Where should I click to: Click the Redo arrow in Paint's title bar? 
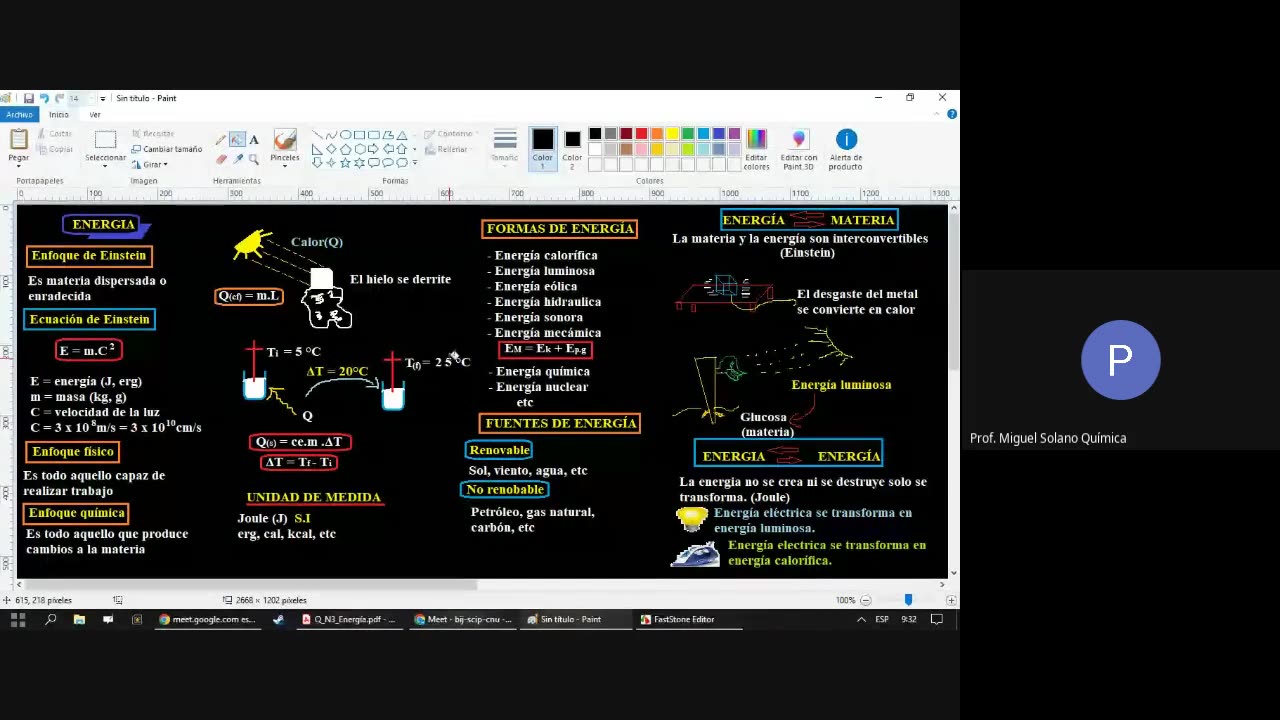coord(59,98)
